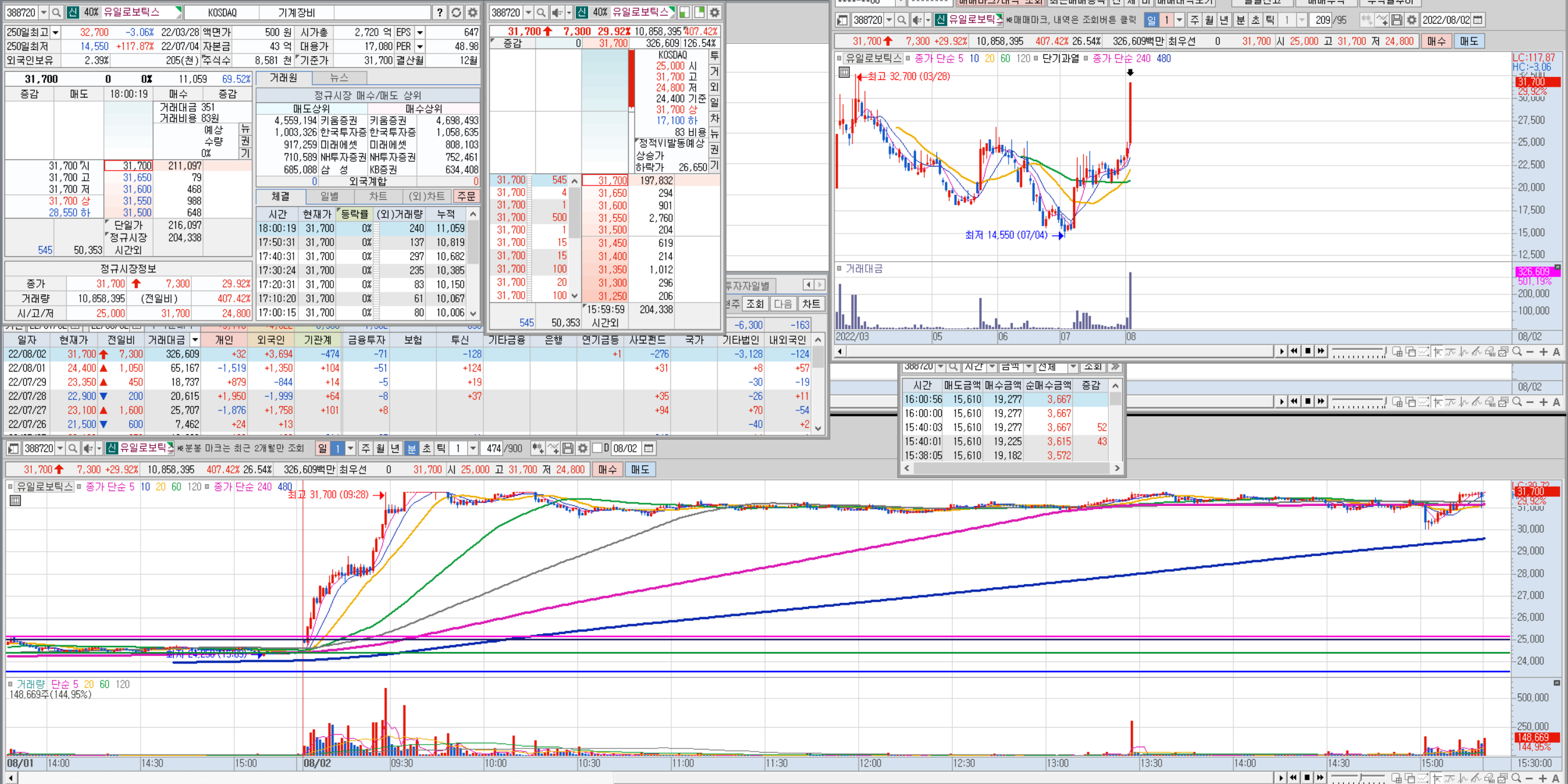
Task: Open settings gear in minute chart toolbar
Action: (x=583, y=449)
